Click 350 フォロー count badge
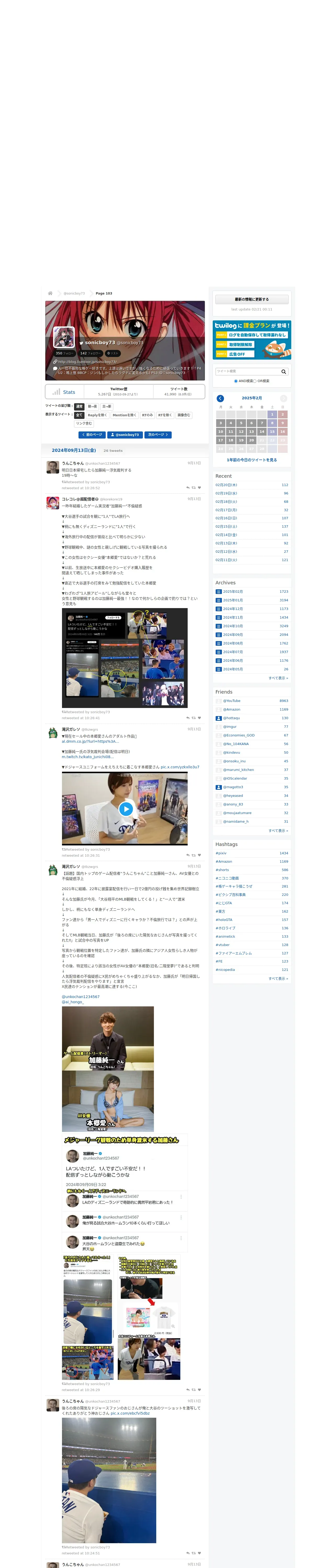This screenshot has height=1568, width=336. pyautogui.click(x=65, y=353)
